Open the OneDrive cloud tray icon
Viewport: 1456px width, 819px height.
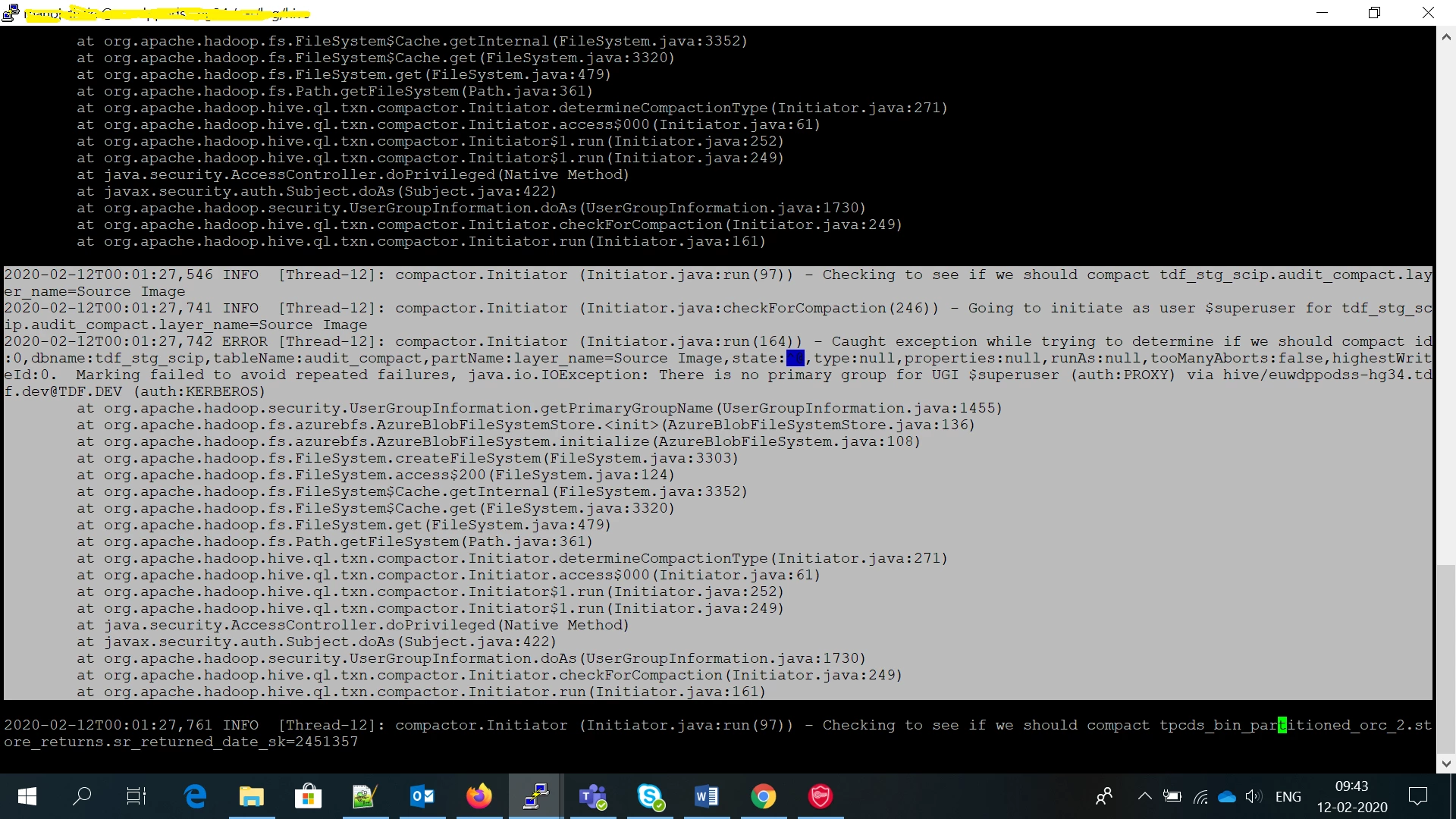click(1227, 796)
